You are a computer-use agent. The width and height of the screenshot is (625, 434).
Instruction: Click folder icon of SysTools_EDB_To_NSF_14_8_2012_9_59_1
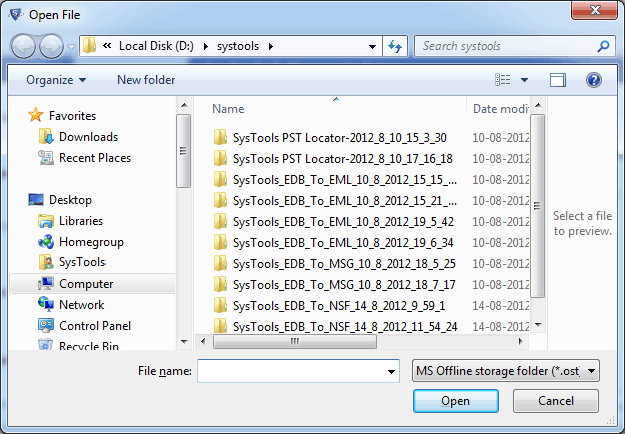220,306
